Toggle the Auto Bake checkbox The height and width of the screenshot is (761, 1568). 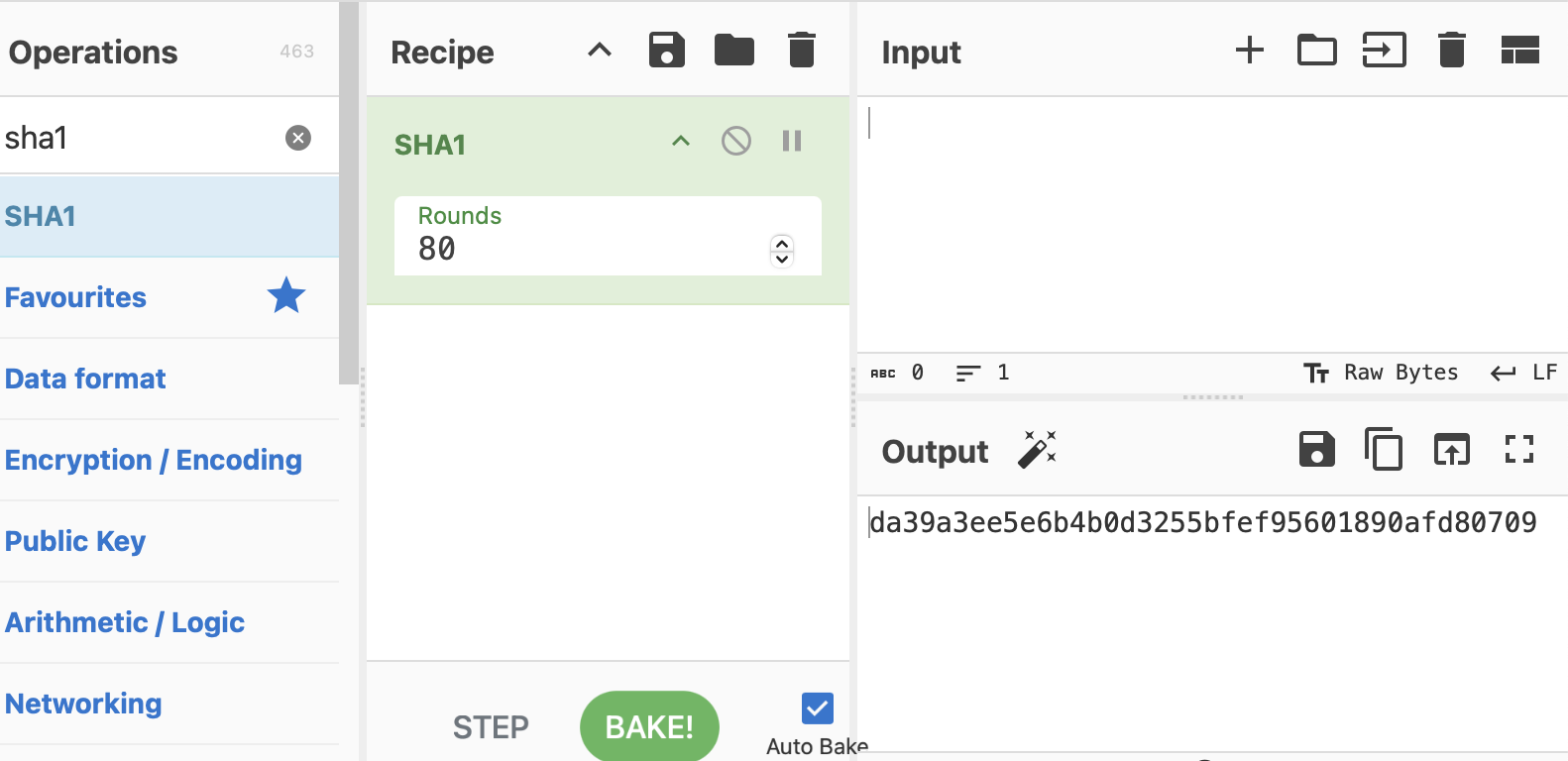[818, 708]
